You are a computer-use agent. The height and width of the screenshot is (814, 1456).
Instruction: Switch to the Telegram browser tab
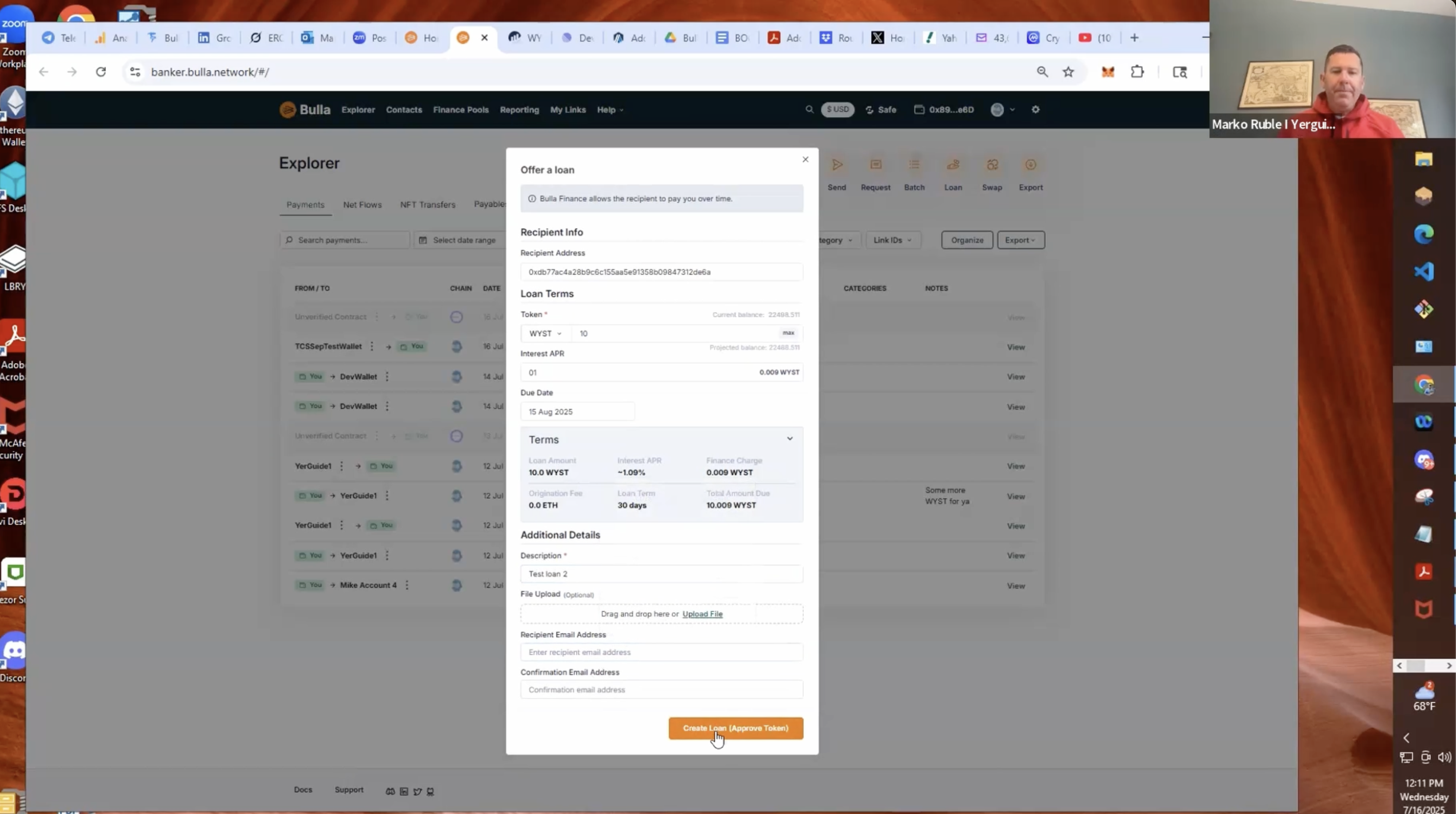click(59, 38)
